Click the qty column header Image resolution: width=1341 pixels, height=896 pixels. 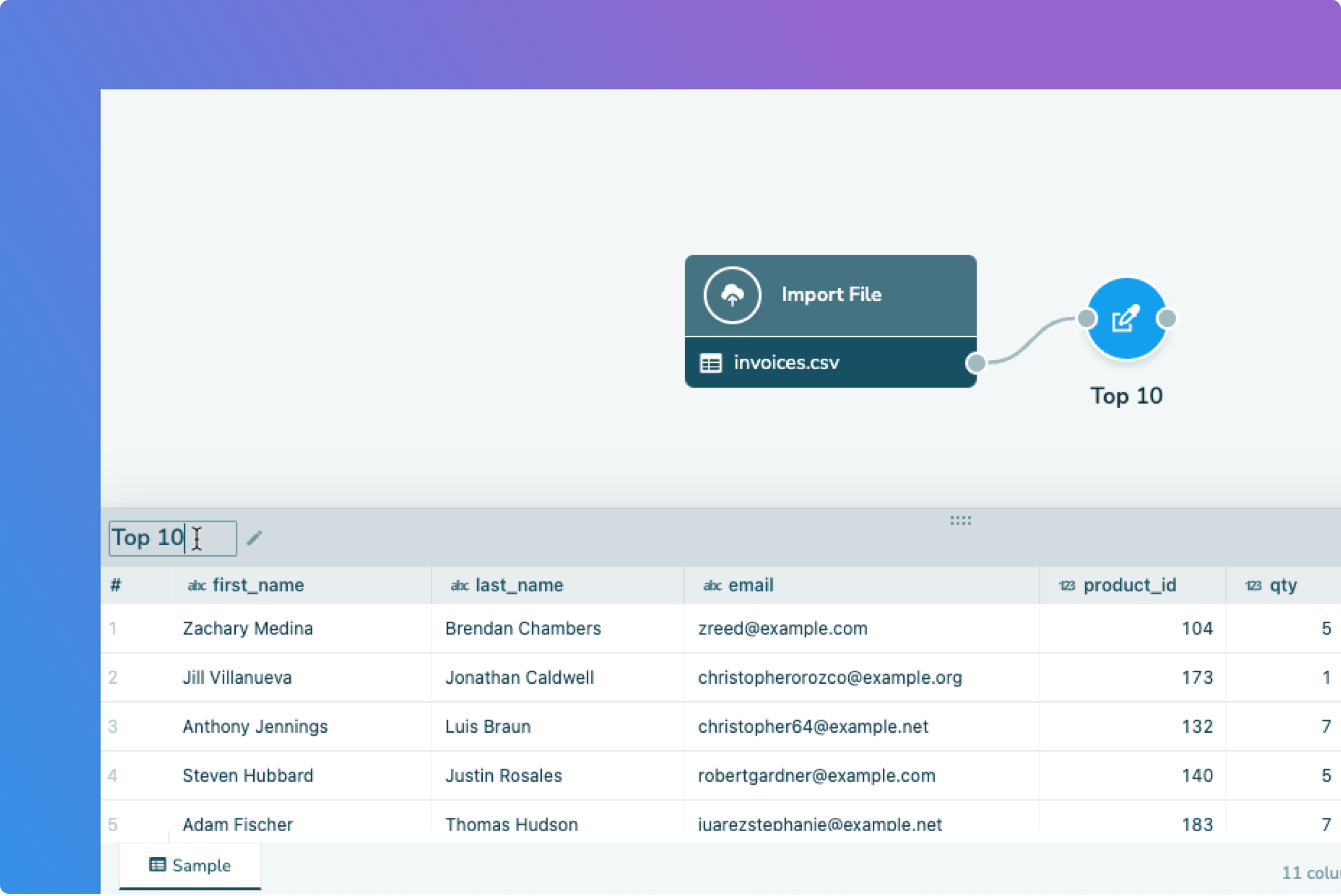pos(1283,585)
